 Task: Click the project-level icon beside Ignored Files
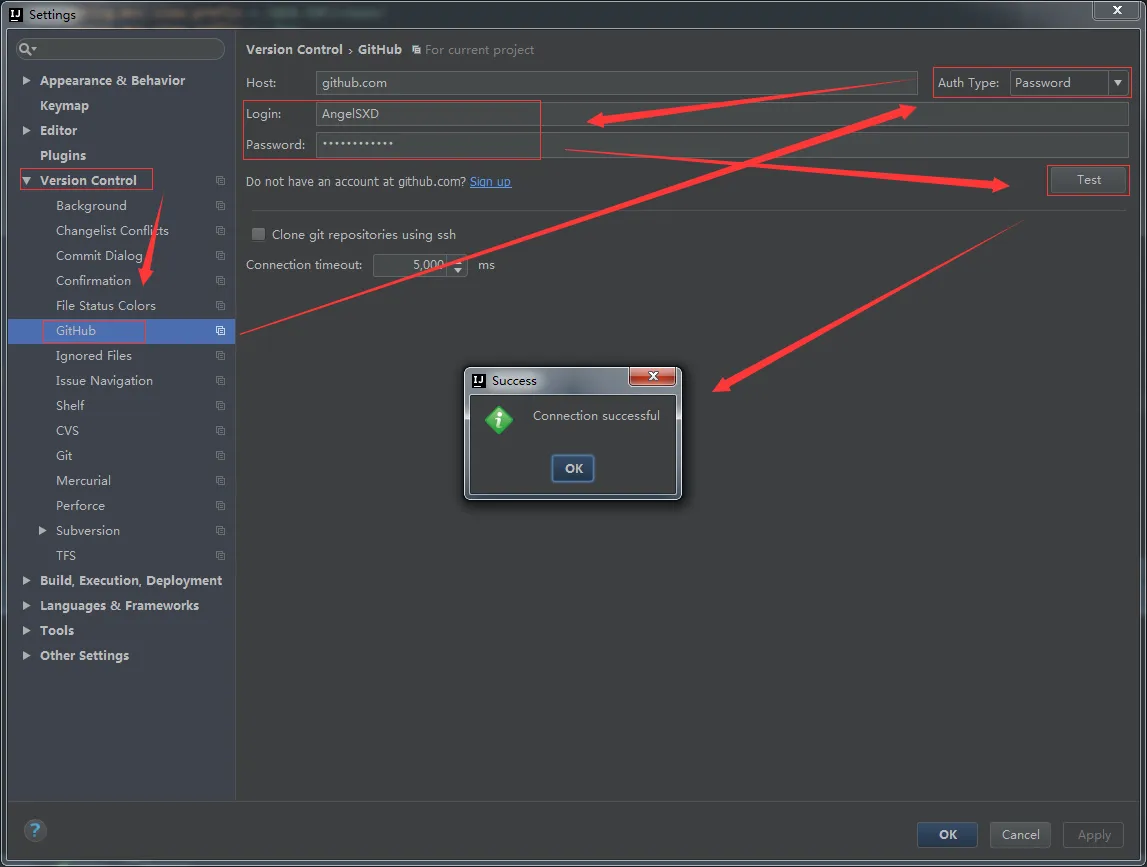(x=220, y=356)
